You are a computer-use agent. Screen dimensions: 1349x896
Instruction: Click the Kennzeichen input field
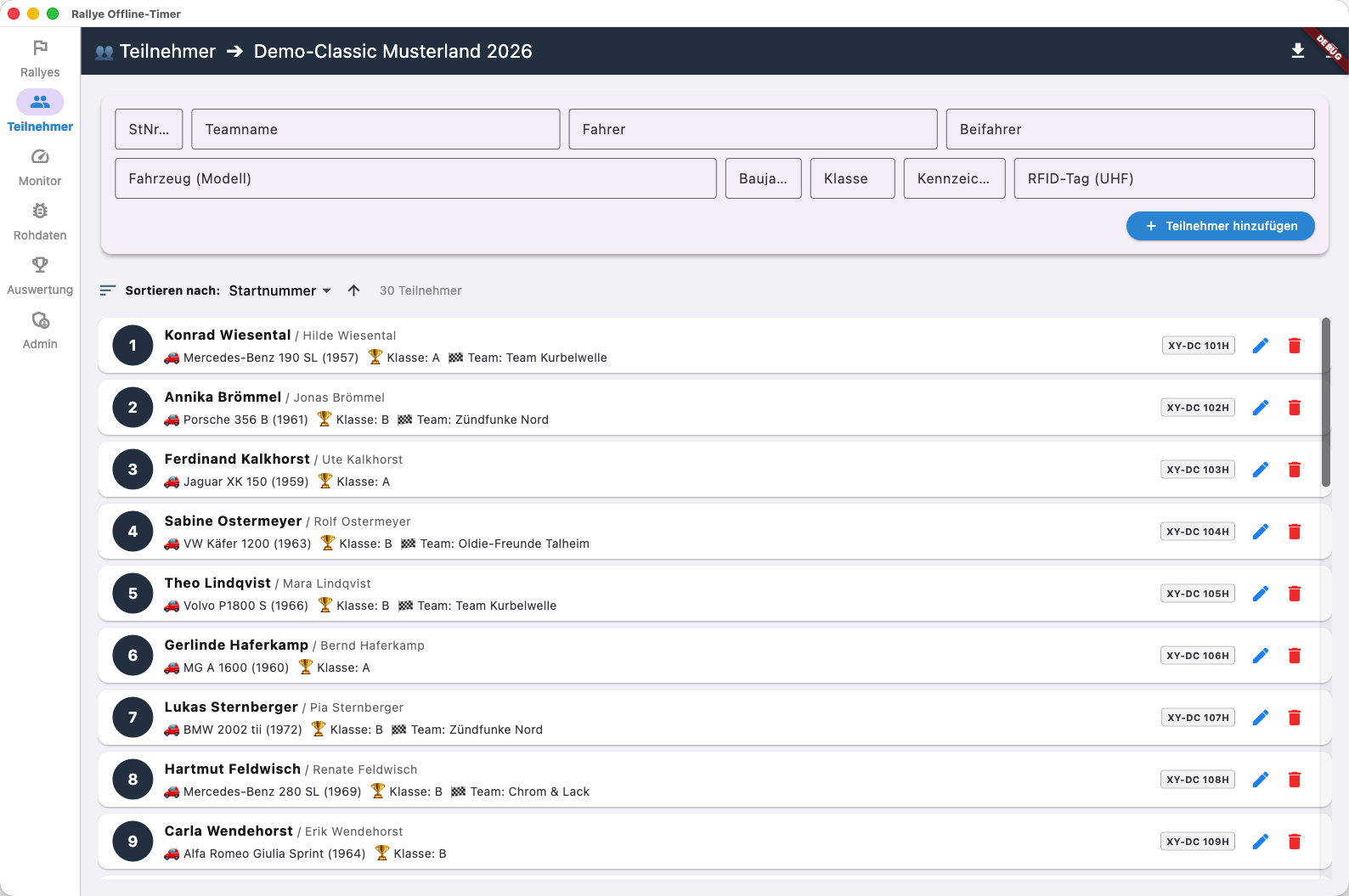pos(955,178)
